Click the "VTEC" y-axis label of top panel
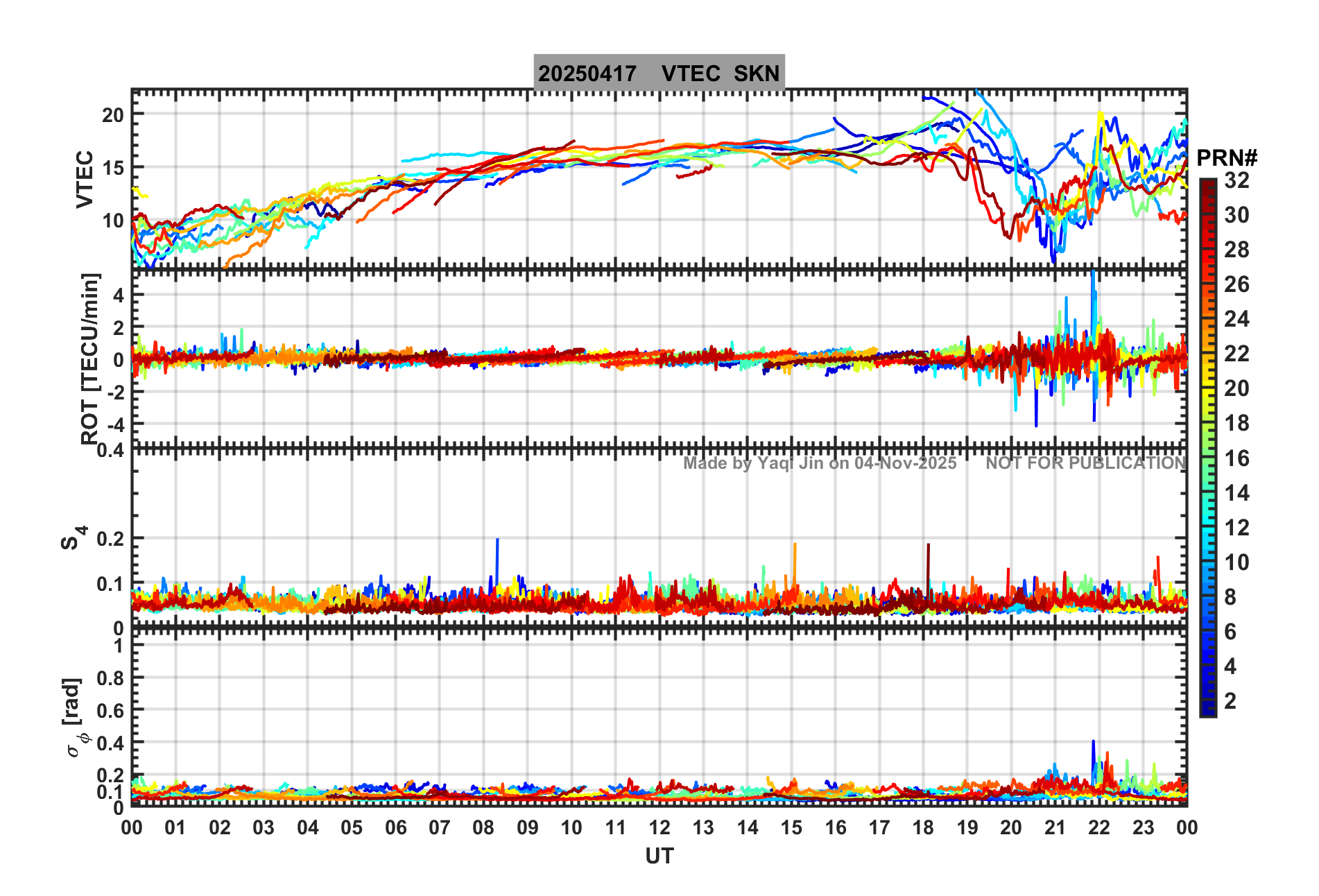Viewport: 1319px width, 896px height. click(85, 179)
